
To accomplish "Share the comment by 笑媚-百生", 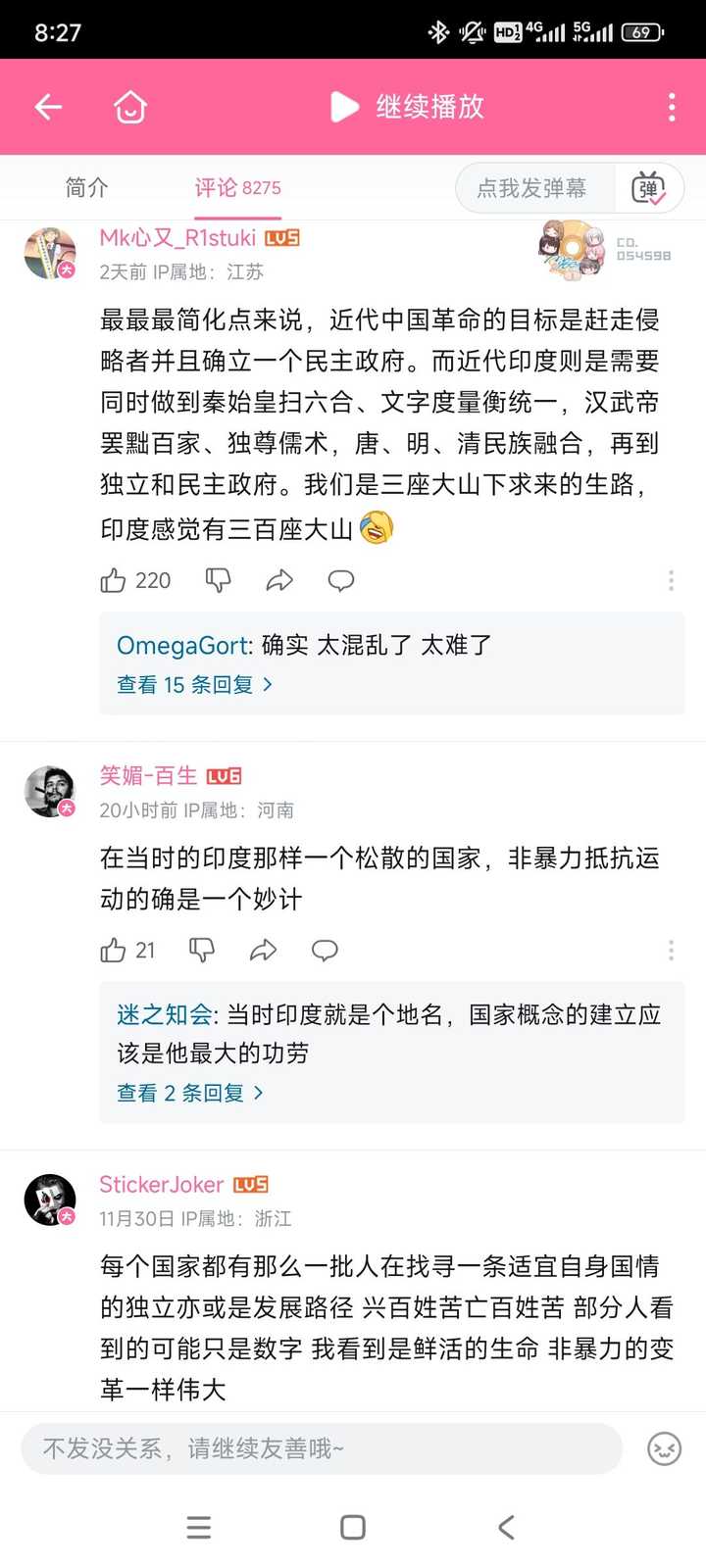I will (x=263, y=950).
